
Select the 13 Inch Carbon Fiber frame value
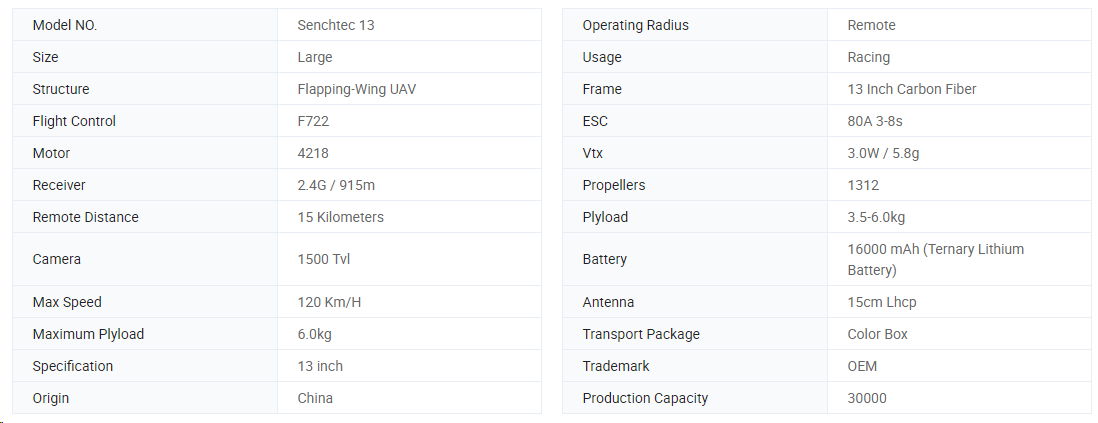point(912,89)
